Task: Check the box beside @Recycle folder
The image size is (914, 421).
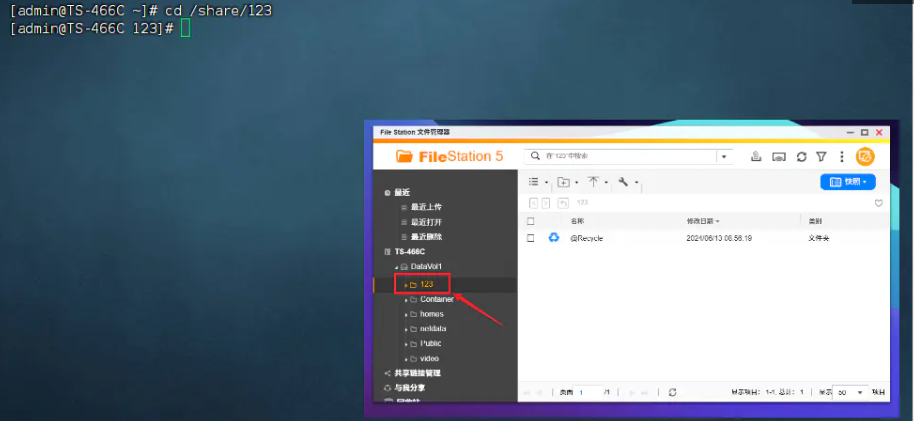Action: pyautogui.click(x=531, y=238)
